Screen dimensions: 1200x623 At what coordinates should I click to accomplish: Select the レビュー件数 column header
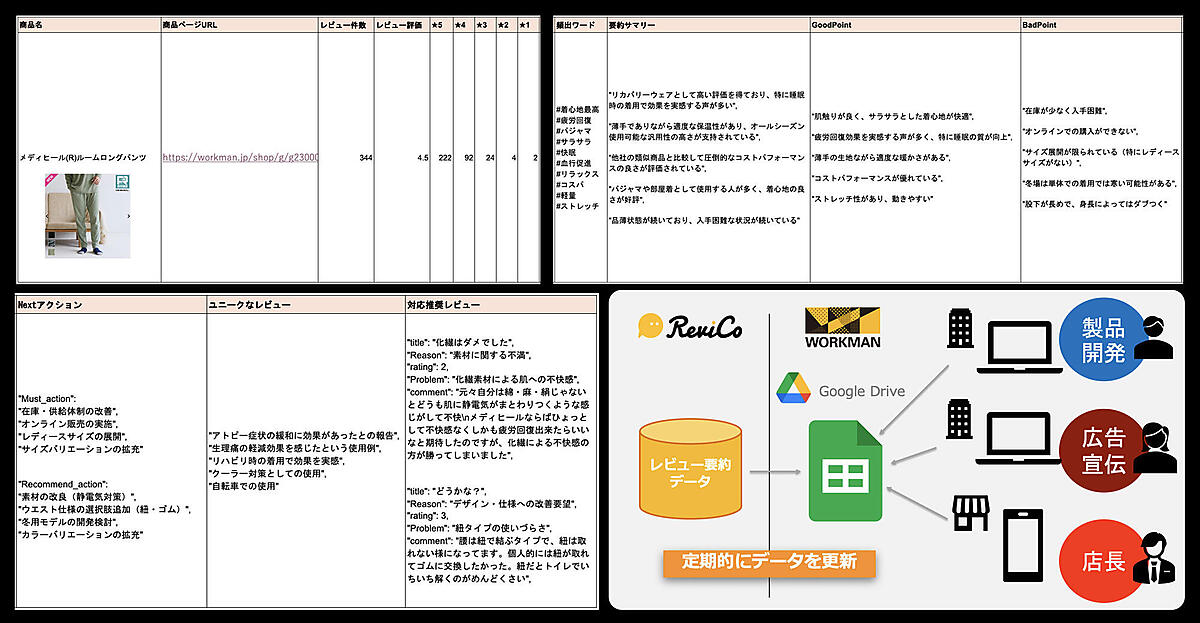coord(343,24)
